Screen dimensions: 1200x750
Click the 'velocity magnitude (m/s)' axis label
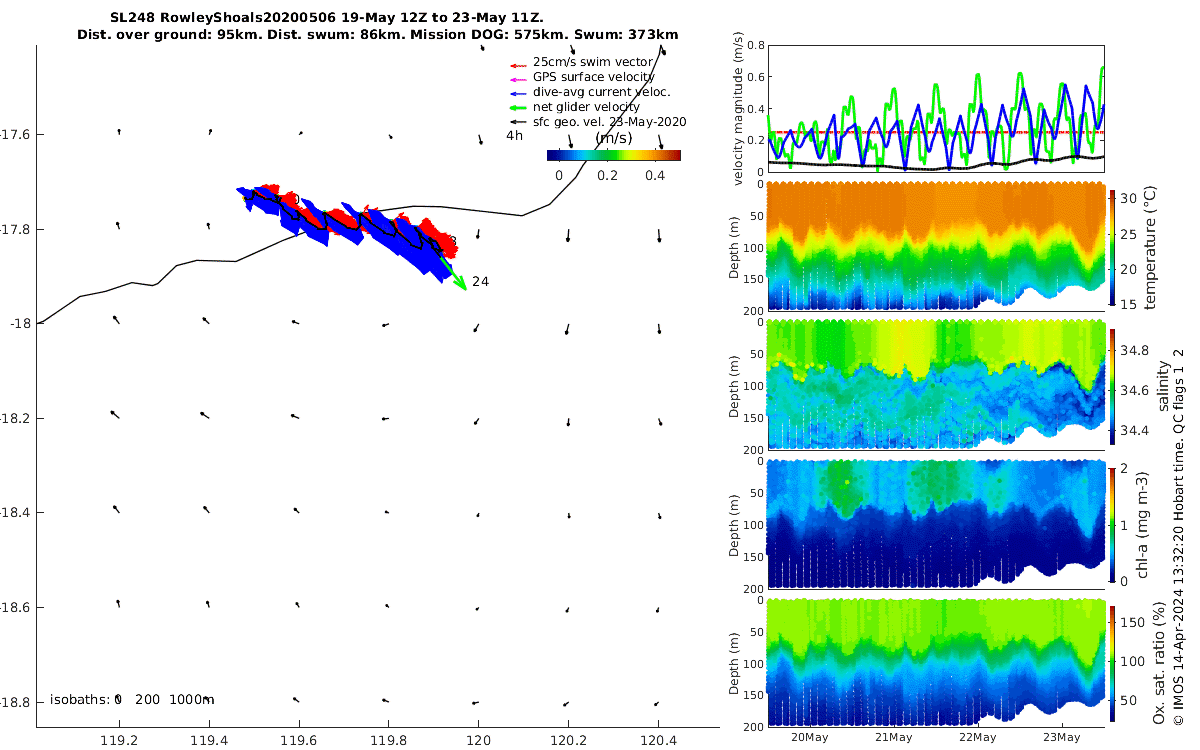[740, 110]
